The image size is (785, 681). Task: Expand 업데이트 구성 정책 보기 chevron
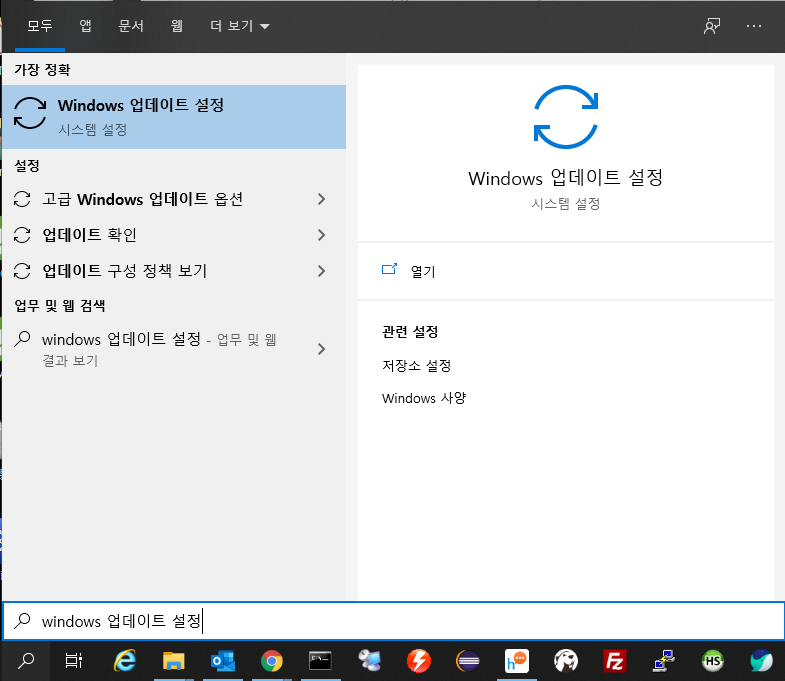point(321,271)
